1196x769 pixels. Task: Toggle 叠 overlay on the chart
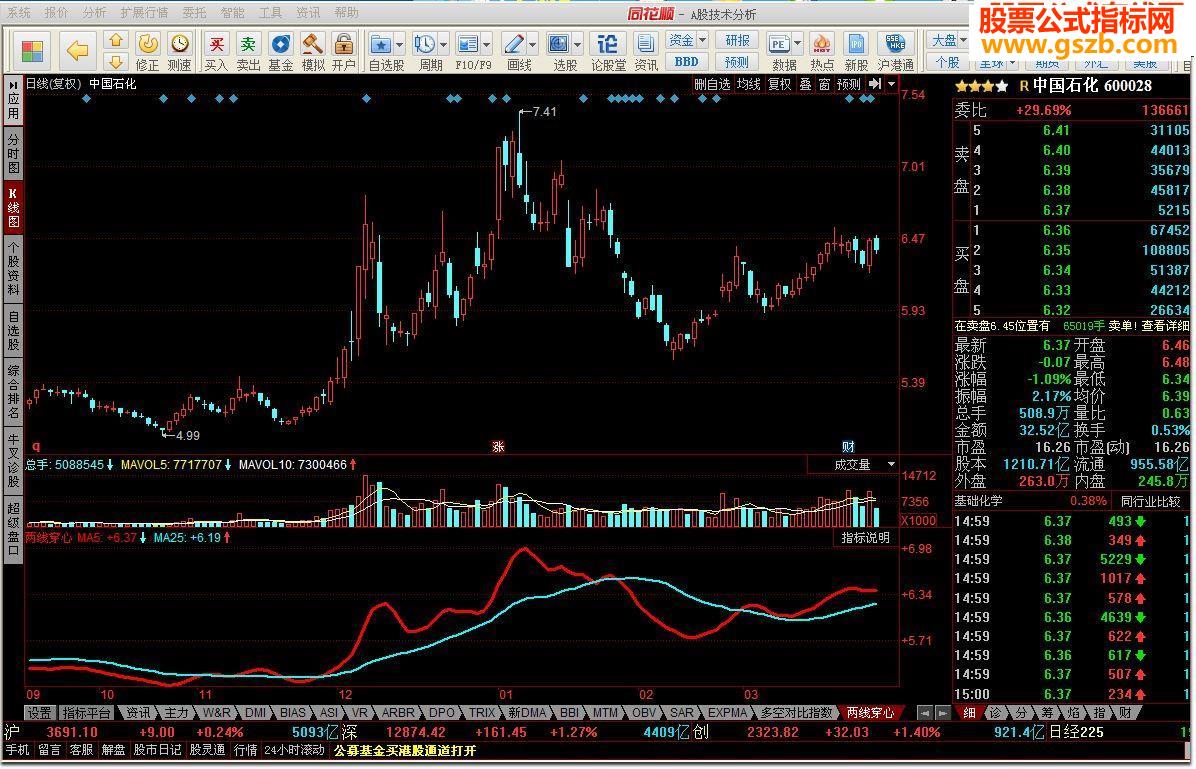805,84
